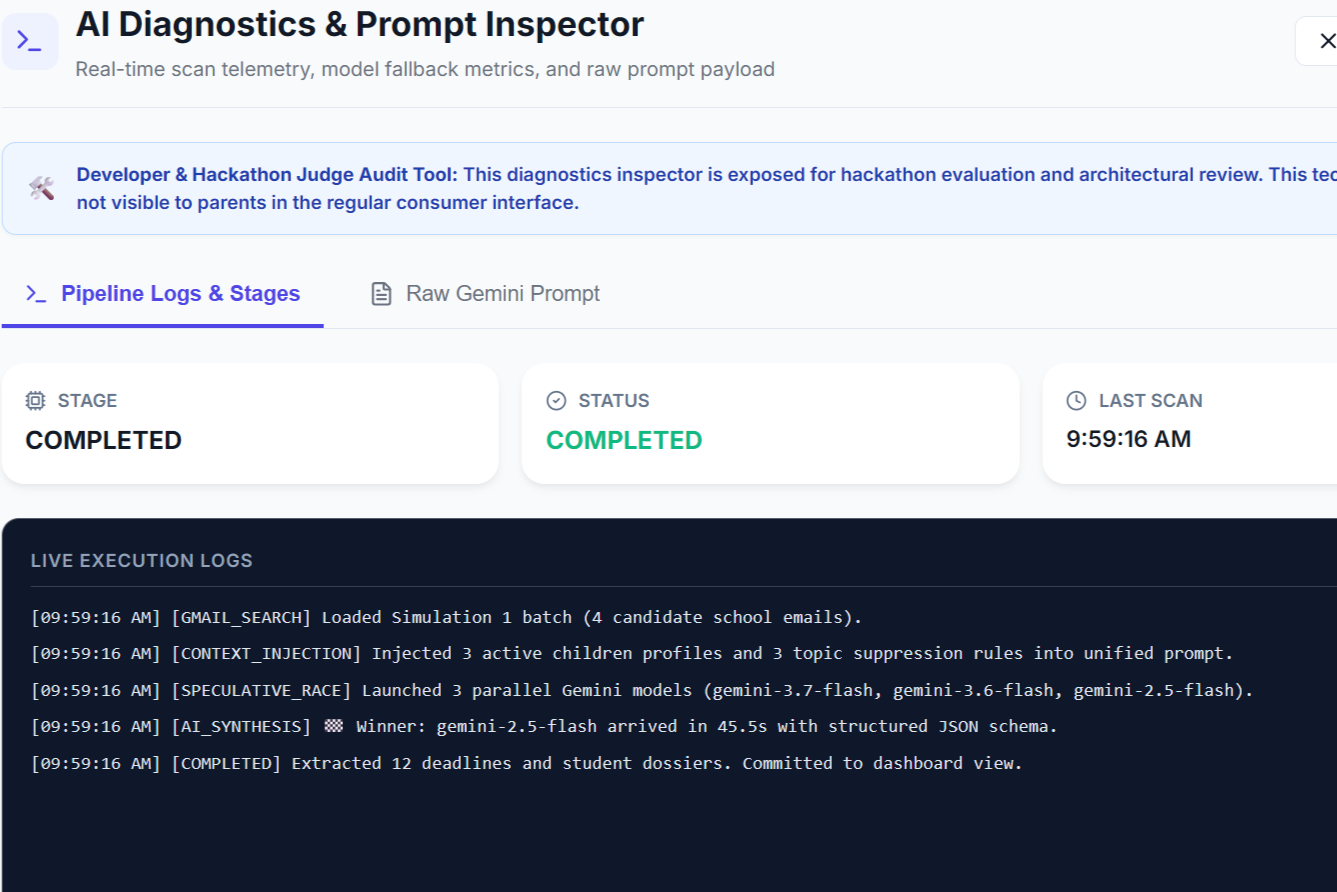Open the Raw Gemini Prompt tab

pyautogui.click(x=485, y=294)
